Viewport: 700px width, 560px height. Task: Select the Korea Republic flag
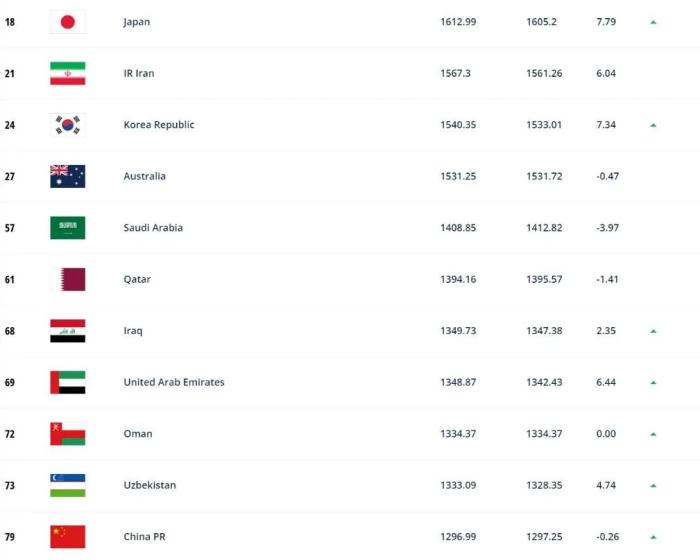pyautogui.click(x=68, y=125)
